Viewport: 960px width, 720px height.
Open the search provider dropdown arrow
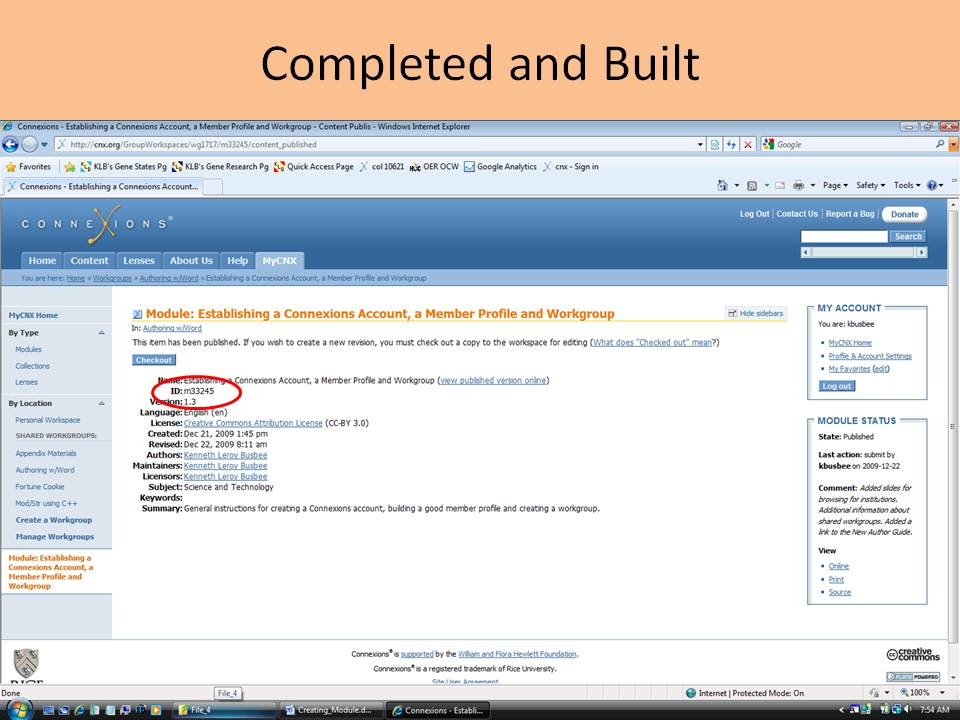click(953, 144)
